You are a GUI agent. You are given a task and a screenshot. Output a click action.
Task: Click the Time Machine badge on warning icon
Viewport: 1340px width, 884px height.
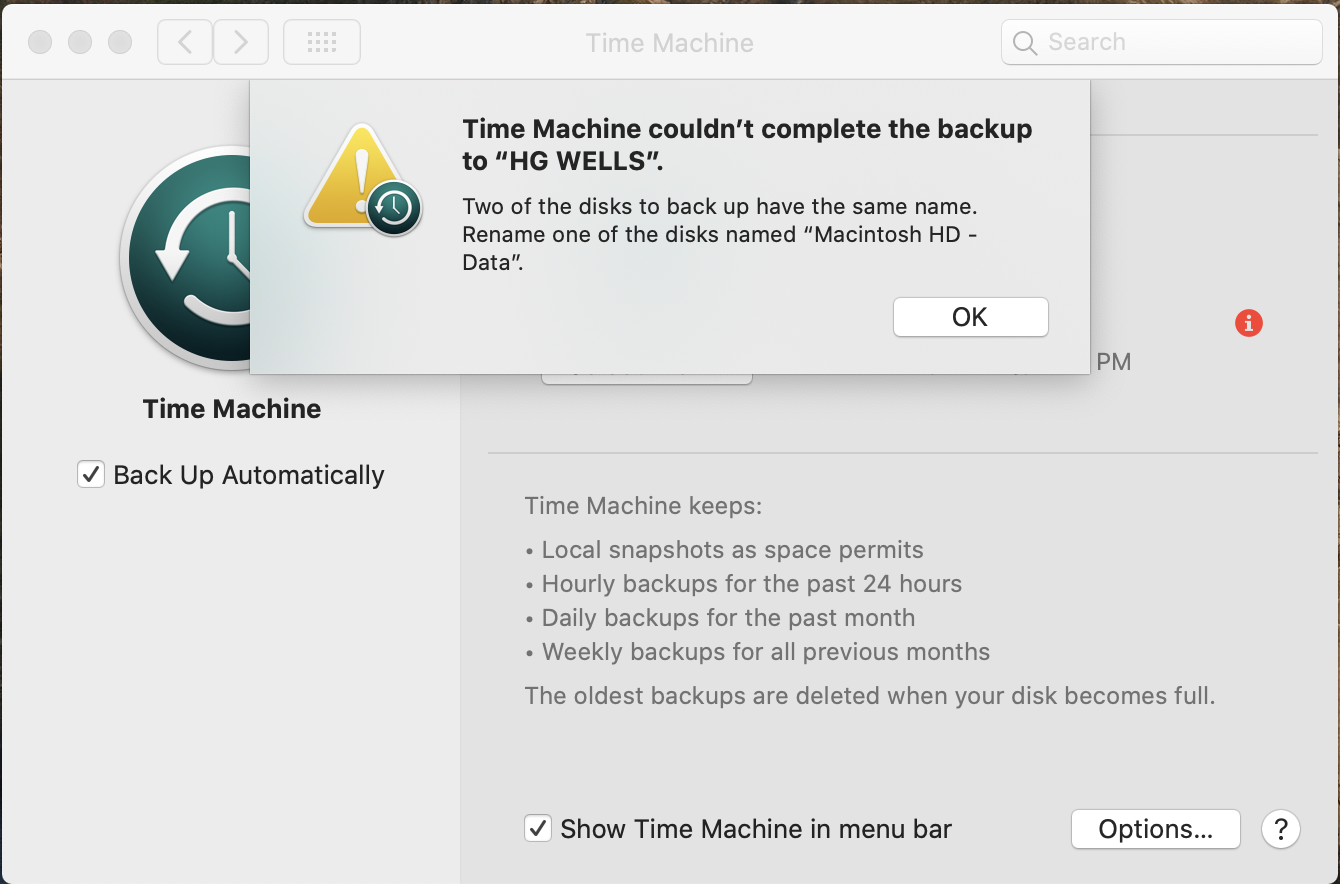click(x=393, y=207)
